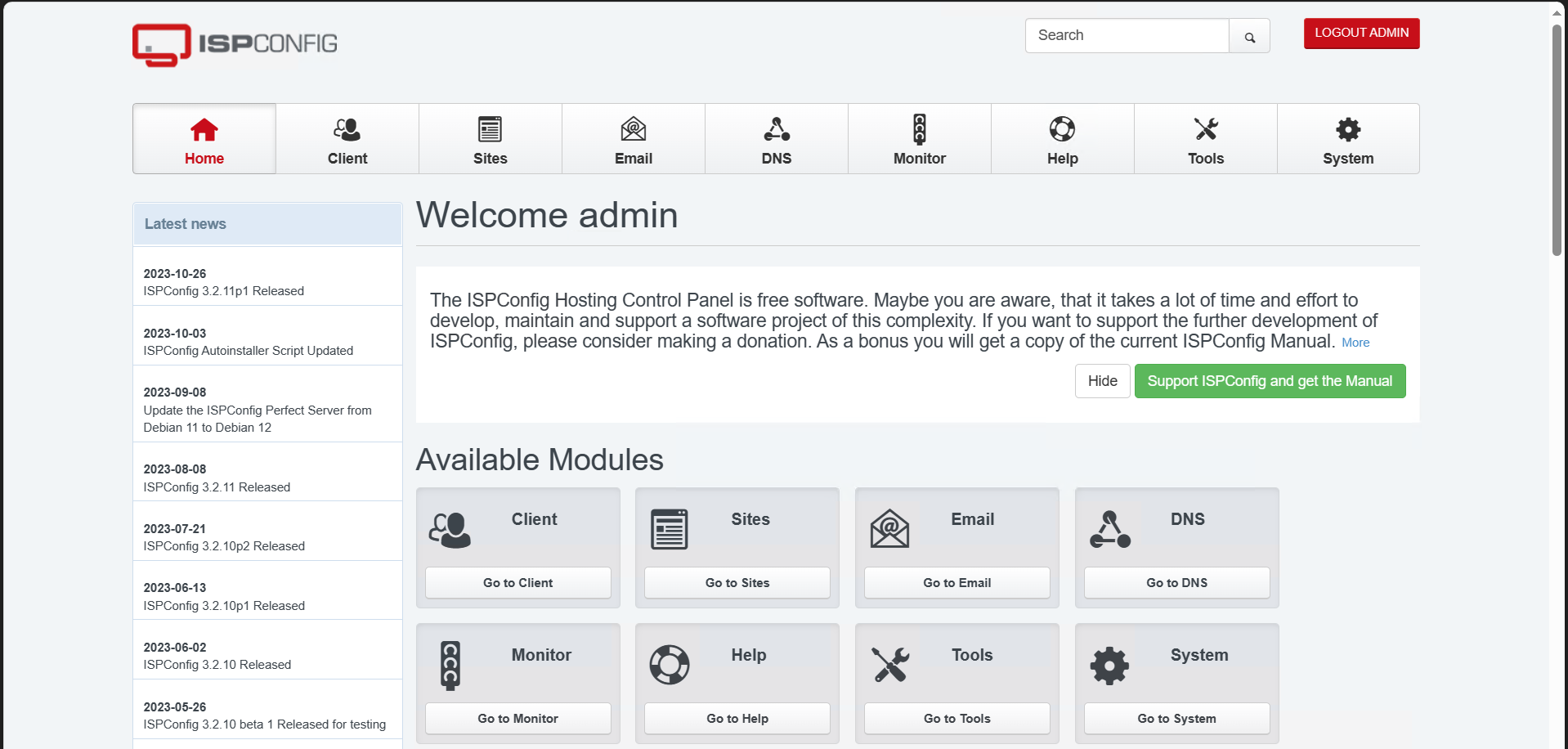Click the System gear icon in the navbar

(1348, 129)
